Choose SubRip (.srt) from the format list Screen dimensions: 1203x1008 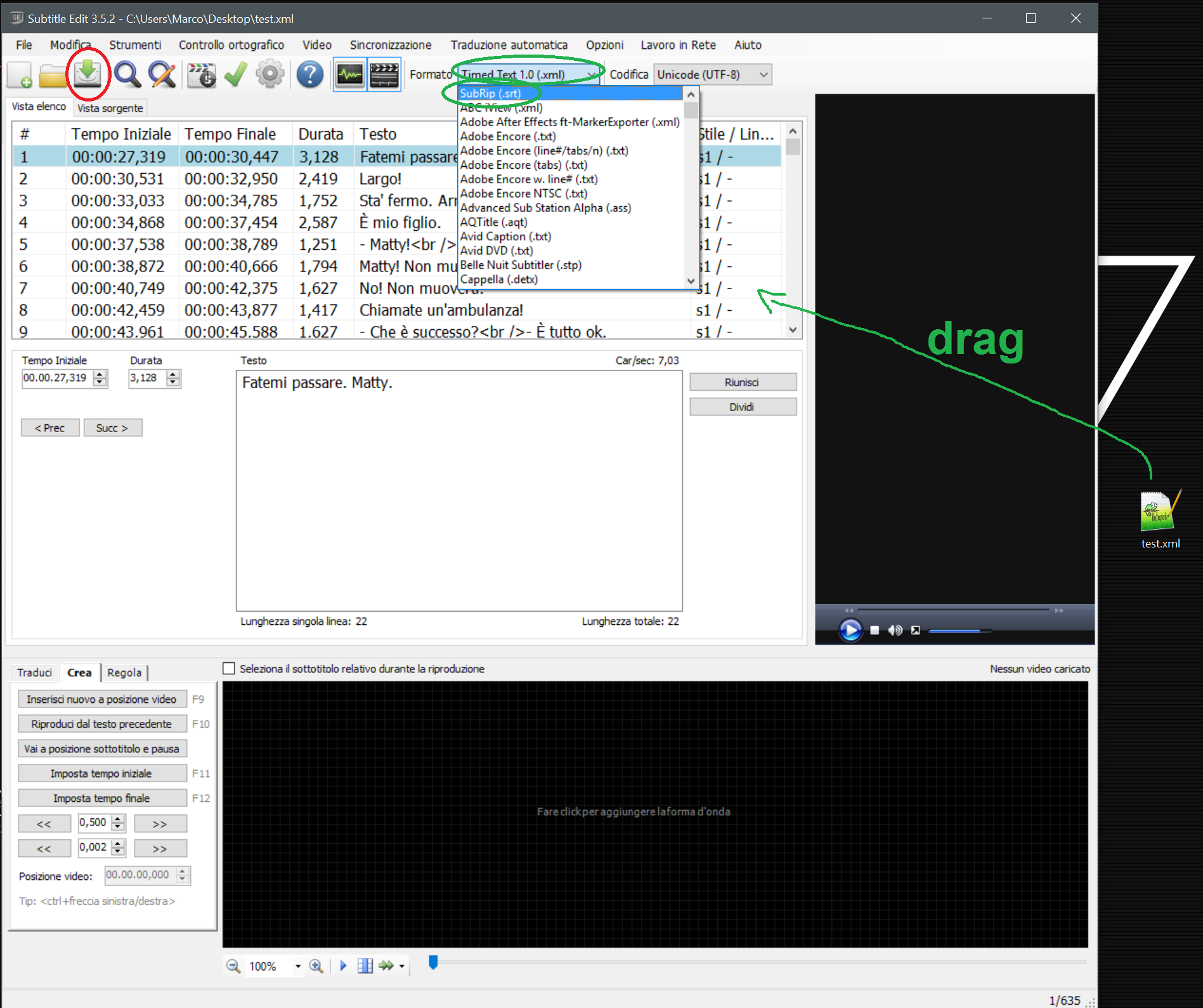570,93
